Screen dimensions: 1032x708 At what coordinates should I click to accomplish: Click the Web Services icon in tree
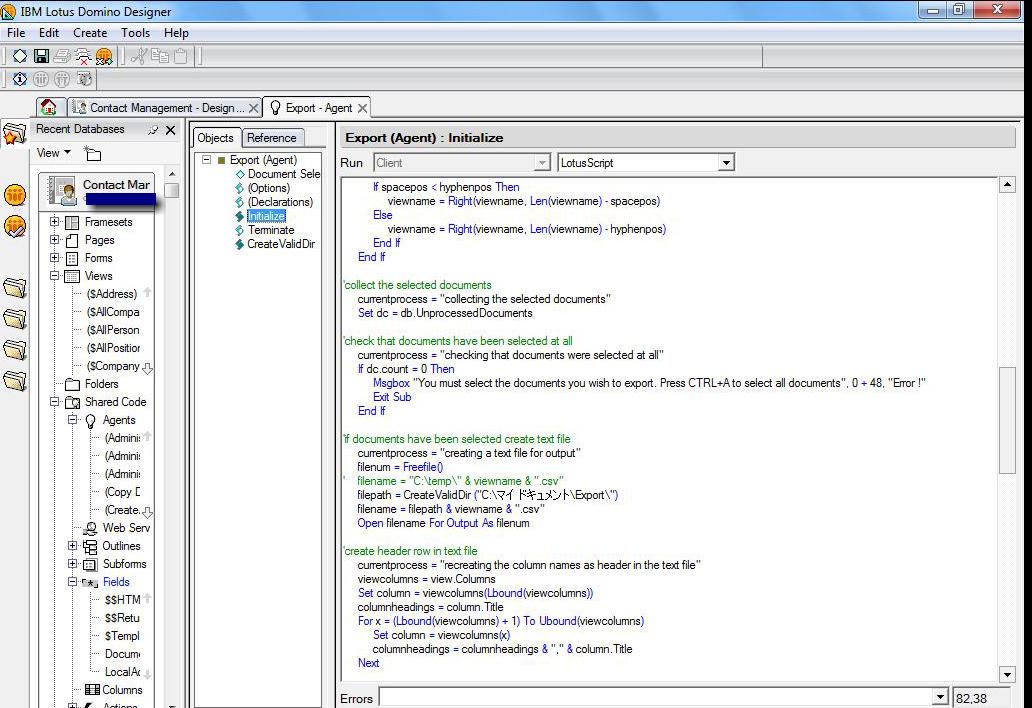(x=90, y=528)
